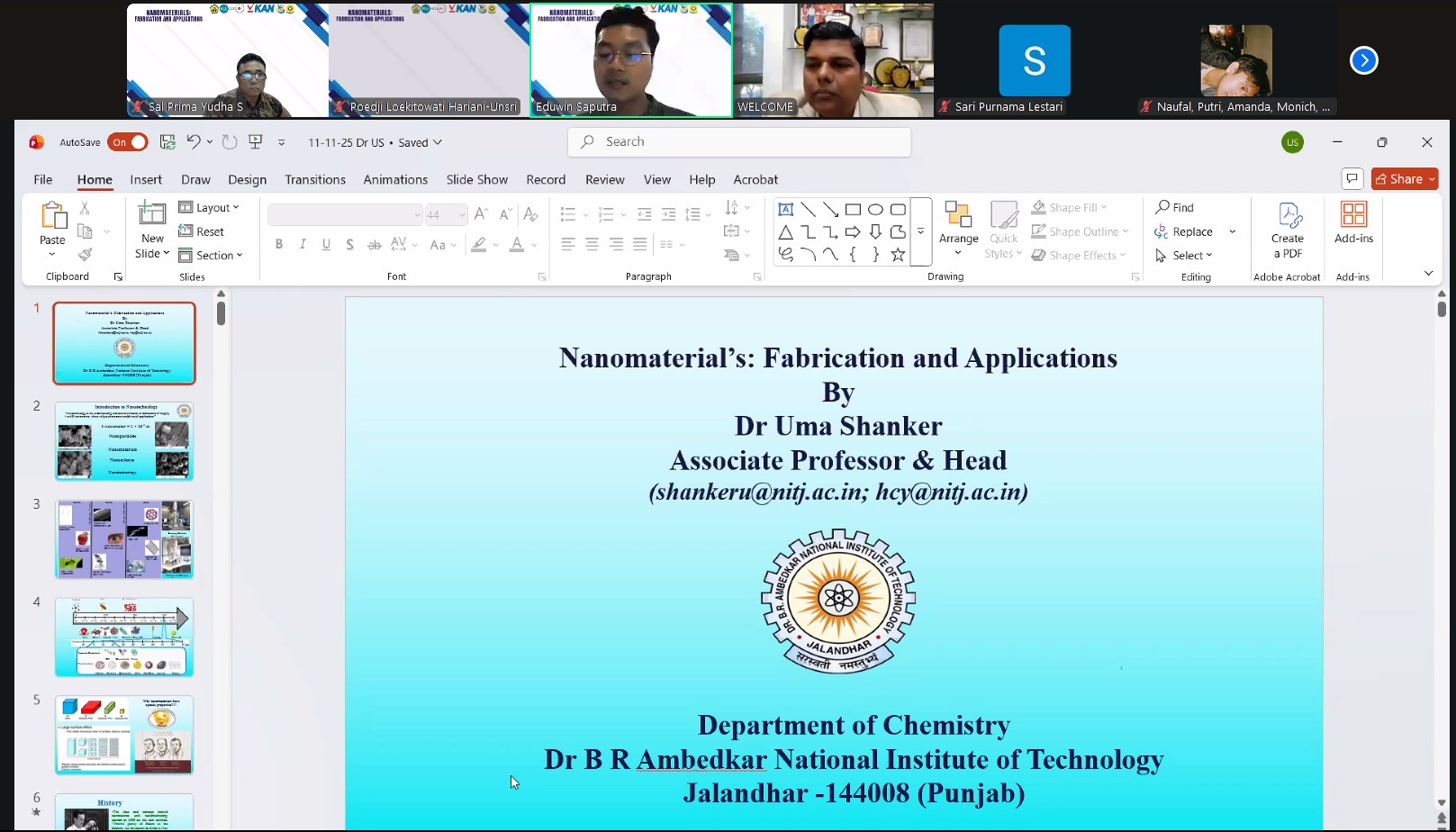Toggle Bold formatting

279,244
